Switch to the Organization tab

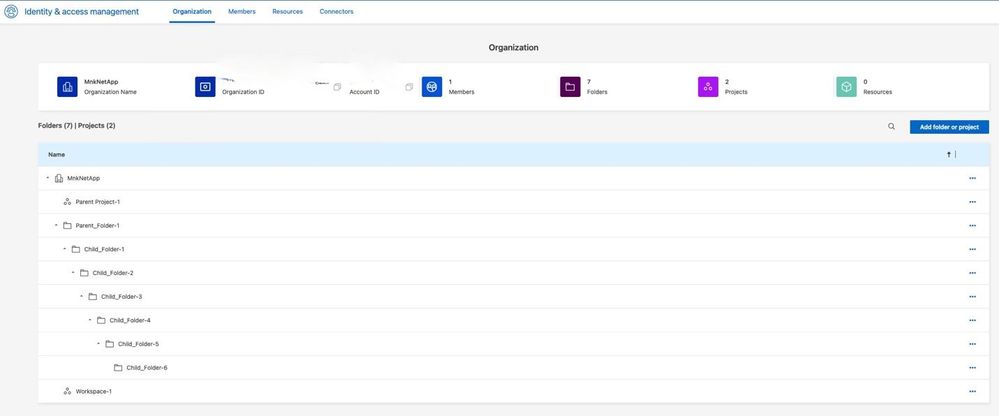coord(192,11)
